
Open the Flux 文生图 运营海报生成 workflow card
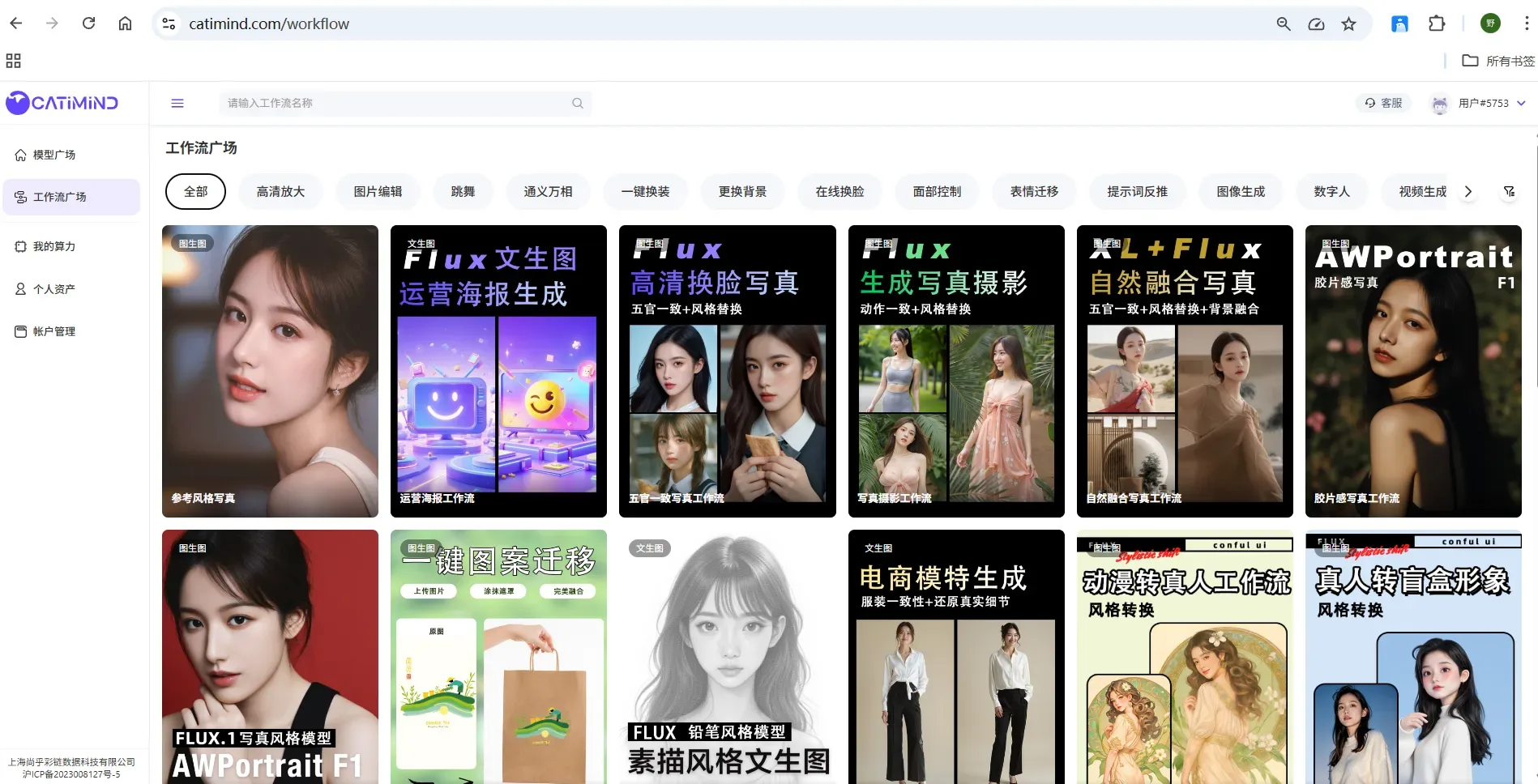(x=498, y=371)
